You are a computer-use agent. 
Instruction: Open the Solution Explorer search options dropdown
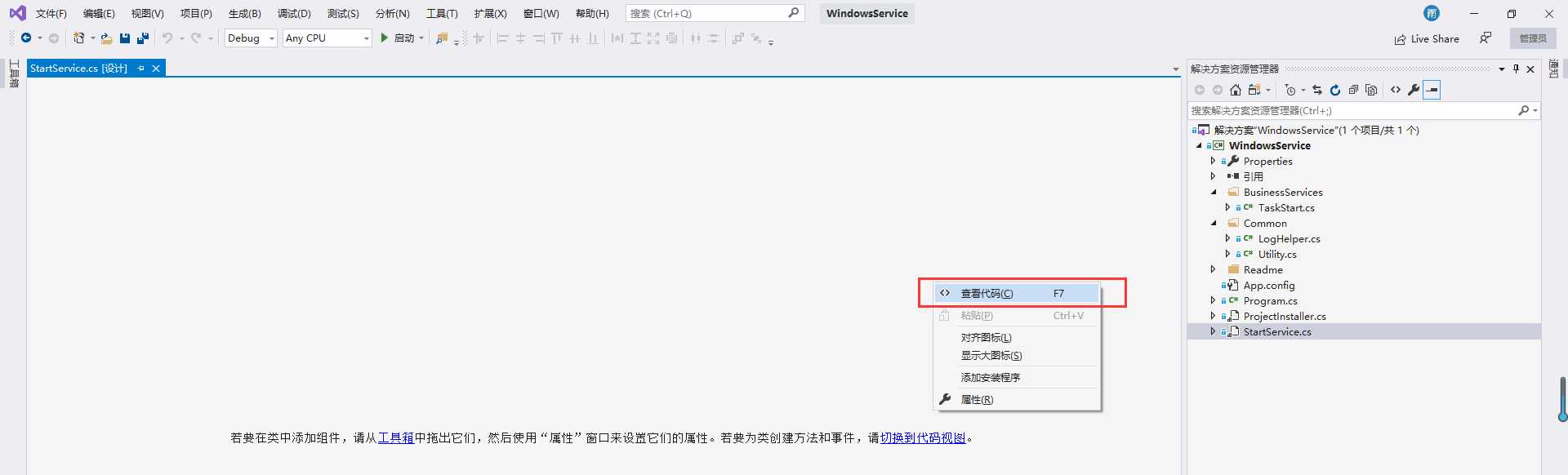click(1535, 110)
